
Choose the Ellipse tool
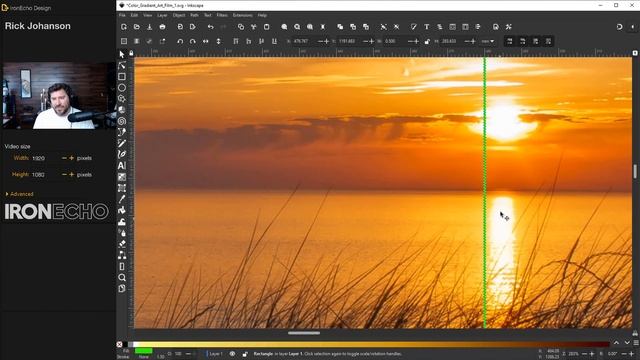(x=122, y=87)
